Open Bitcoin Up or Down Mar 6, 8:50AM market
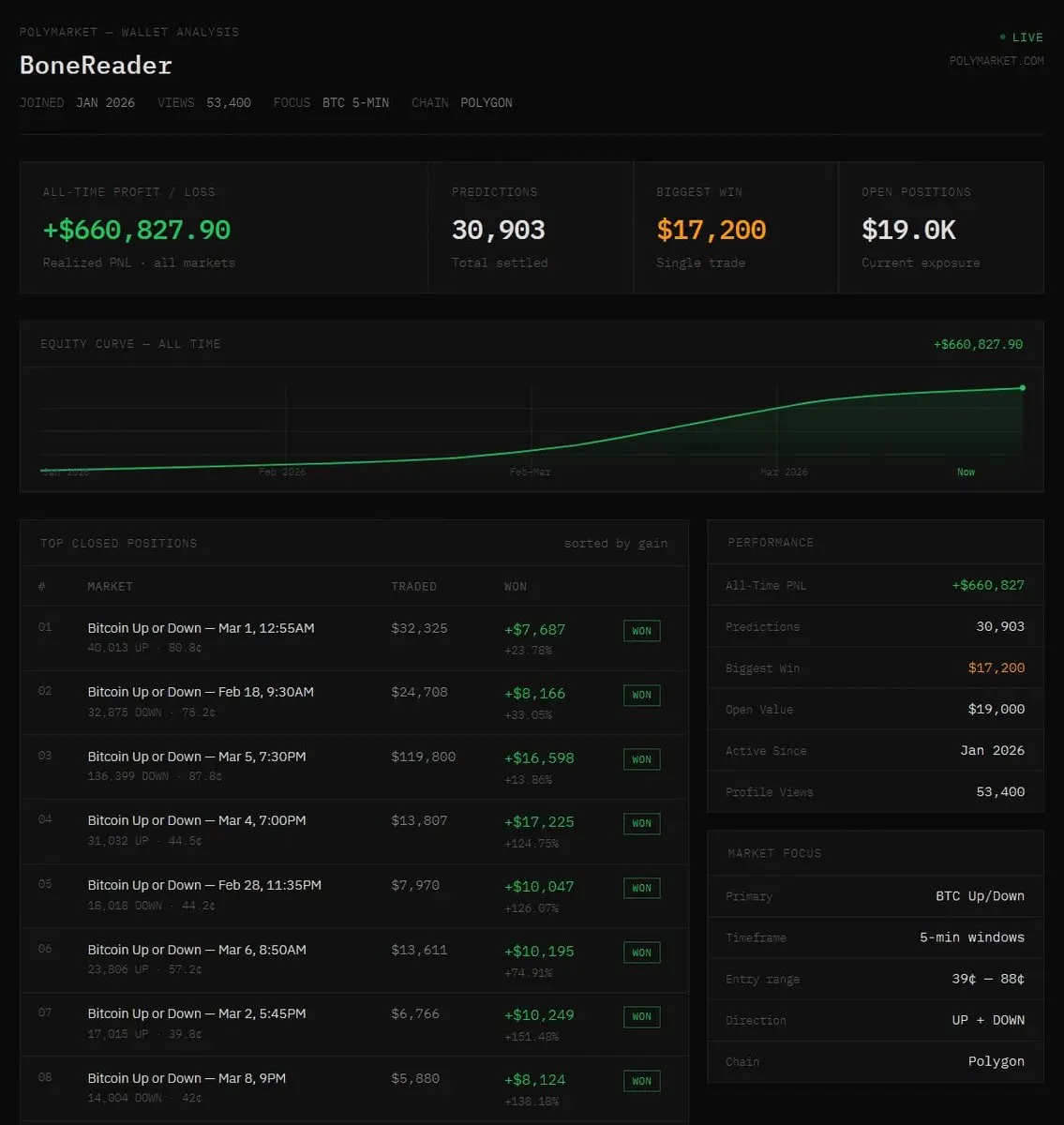 click(197, 950)
